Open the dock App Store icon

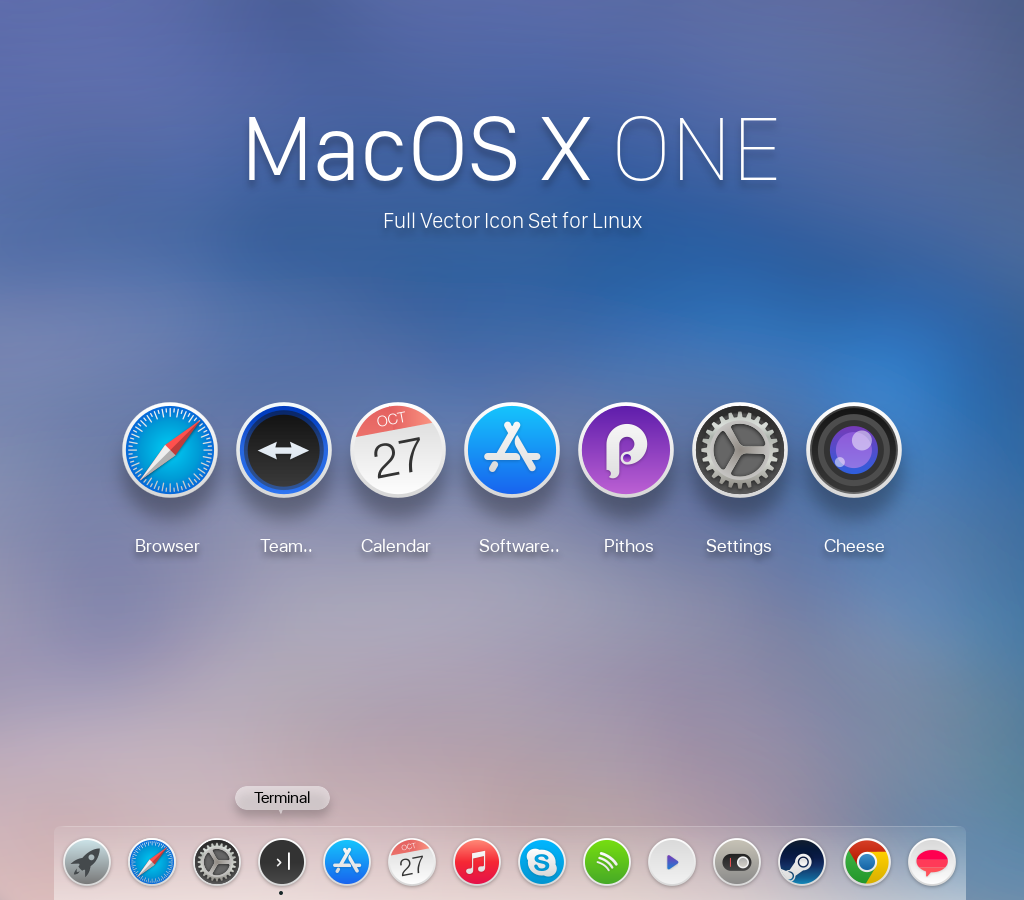(347, 862)
